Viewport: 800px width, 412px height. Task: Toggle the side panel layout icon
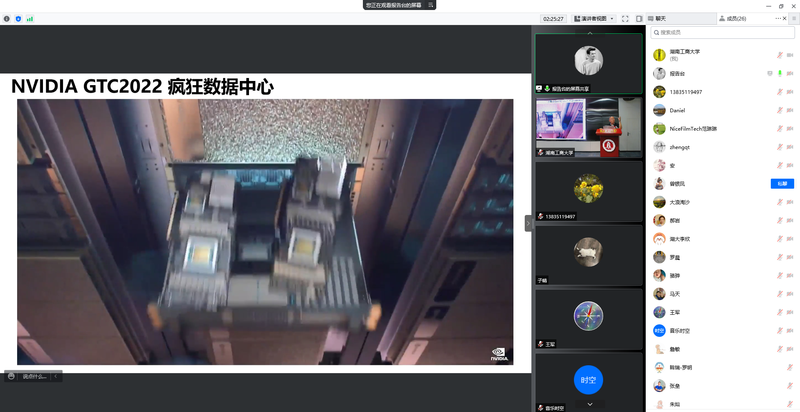coord(639,18)
